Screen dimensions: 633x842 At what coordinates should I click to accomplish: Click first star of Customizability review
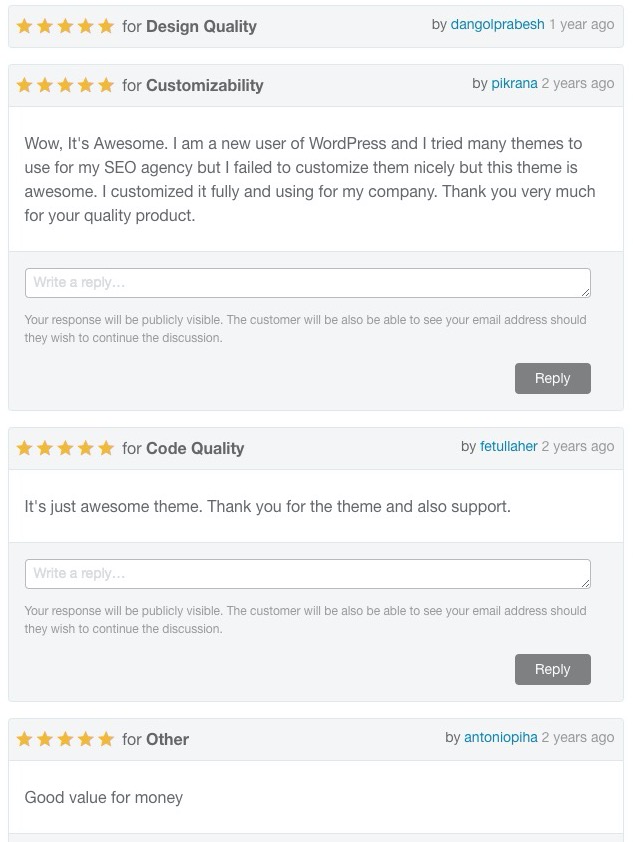[25, 86]
